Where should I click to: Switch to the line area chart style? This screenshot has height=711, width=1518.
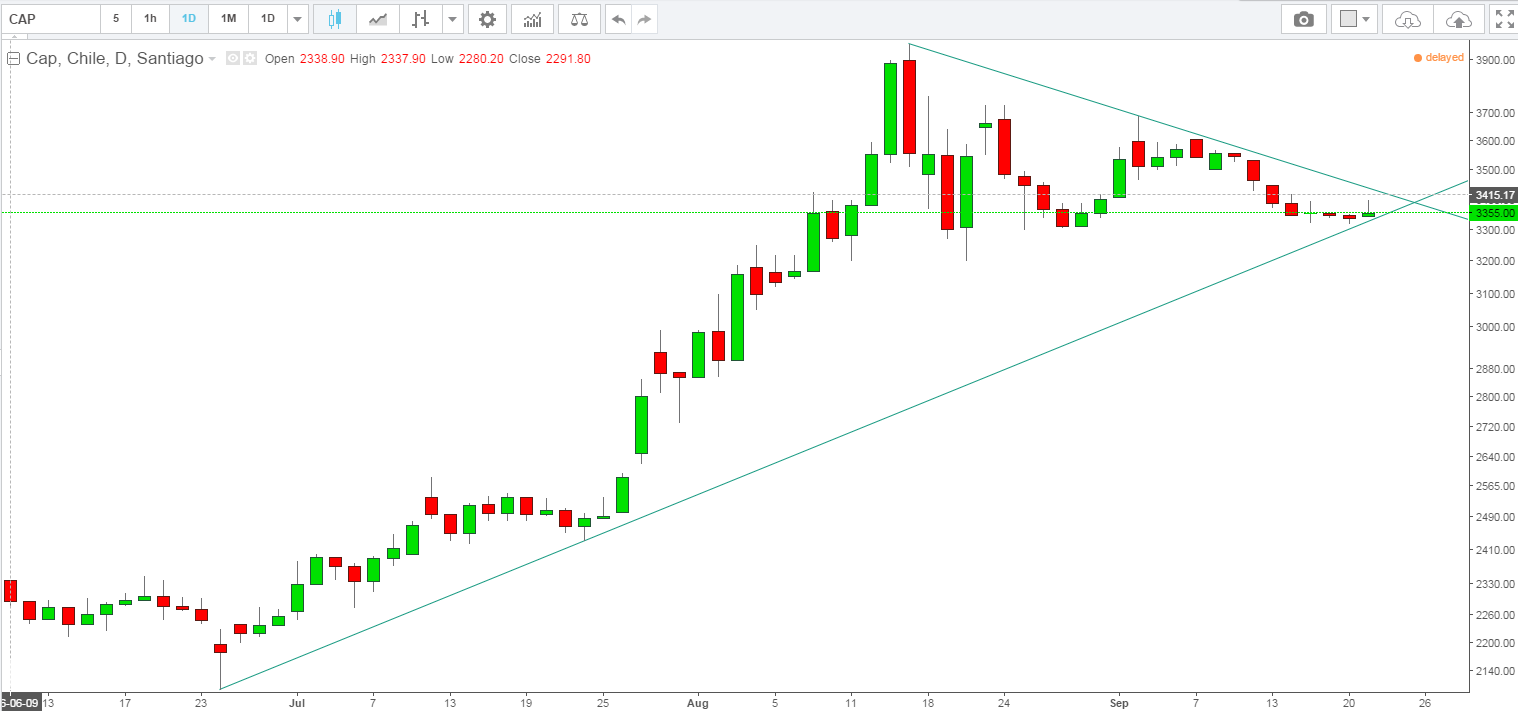pyautogui.click(x=378, y=19)
